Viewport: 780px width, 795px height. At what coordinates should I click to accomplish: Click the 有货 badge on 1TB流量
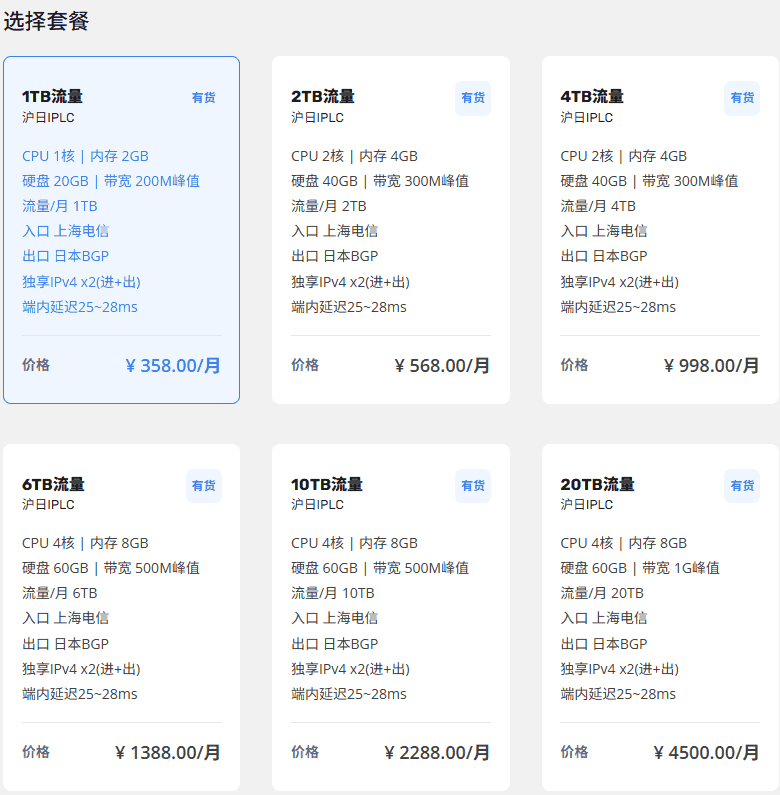(204, 98)
